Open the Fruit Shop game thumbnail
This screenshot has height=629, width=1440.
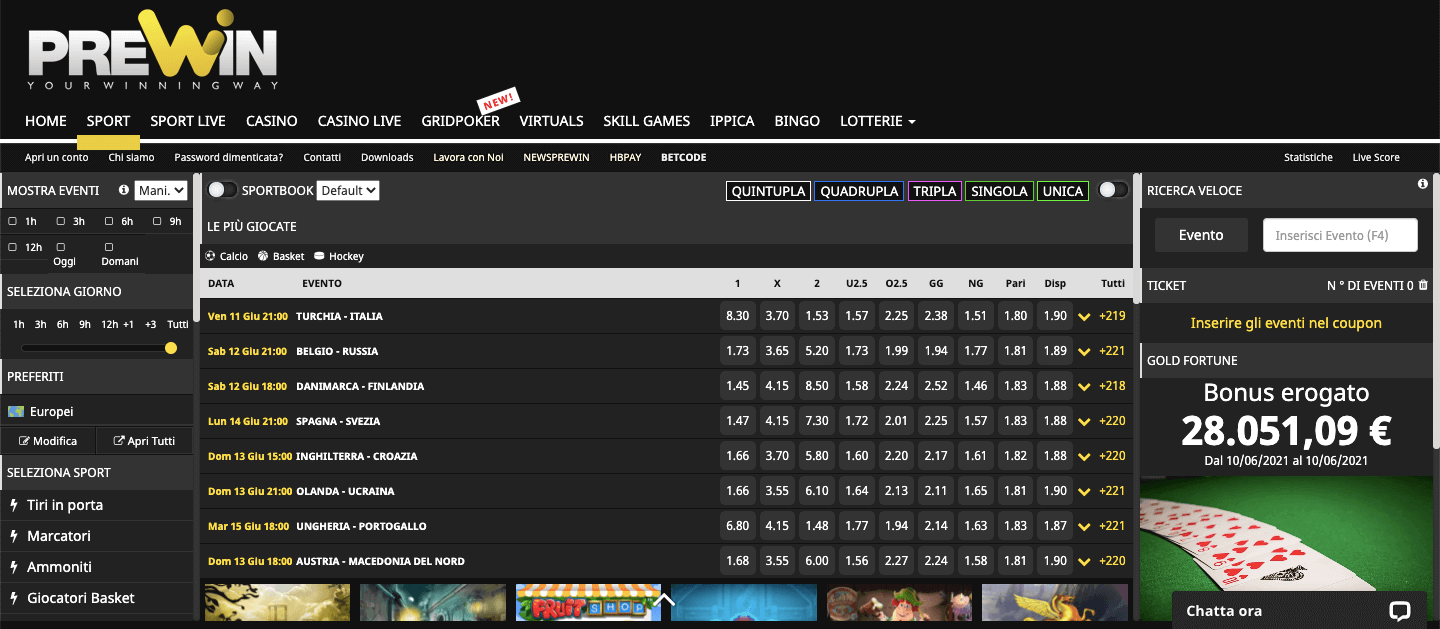[588, 604]
